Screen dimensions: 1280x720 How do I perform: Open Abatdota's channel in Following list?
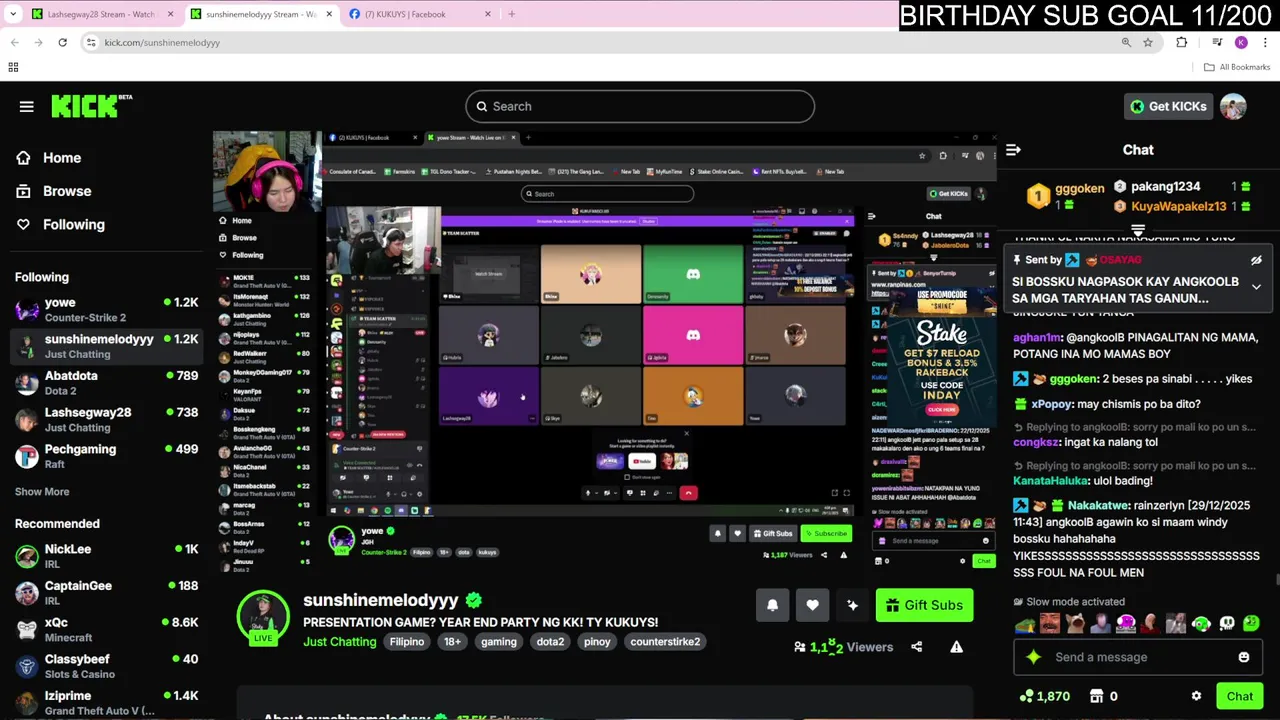pos(106,382)
